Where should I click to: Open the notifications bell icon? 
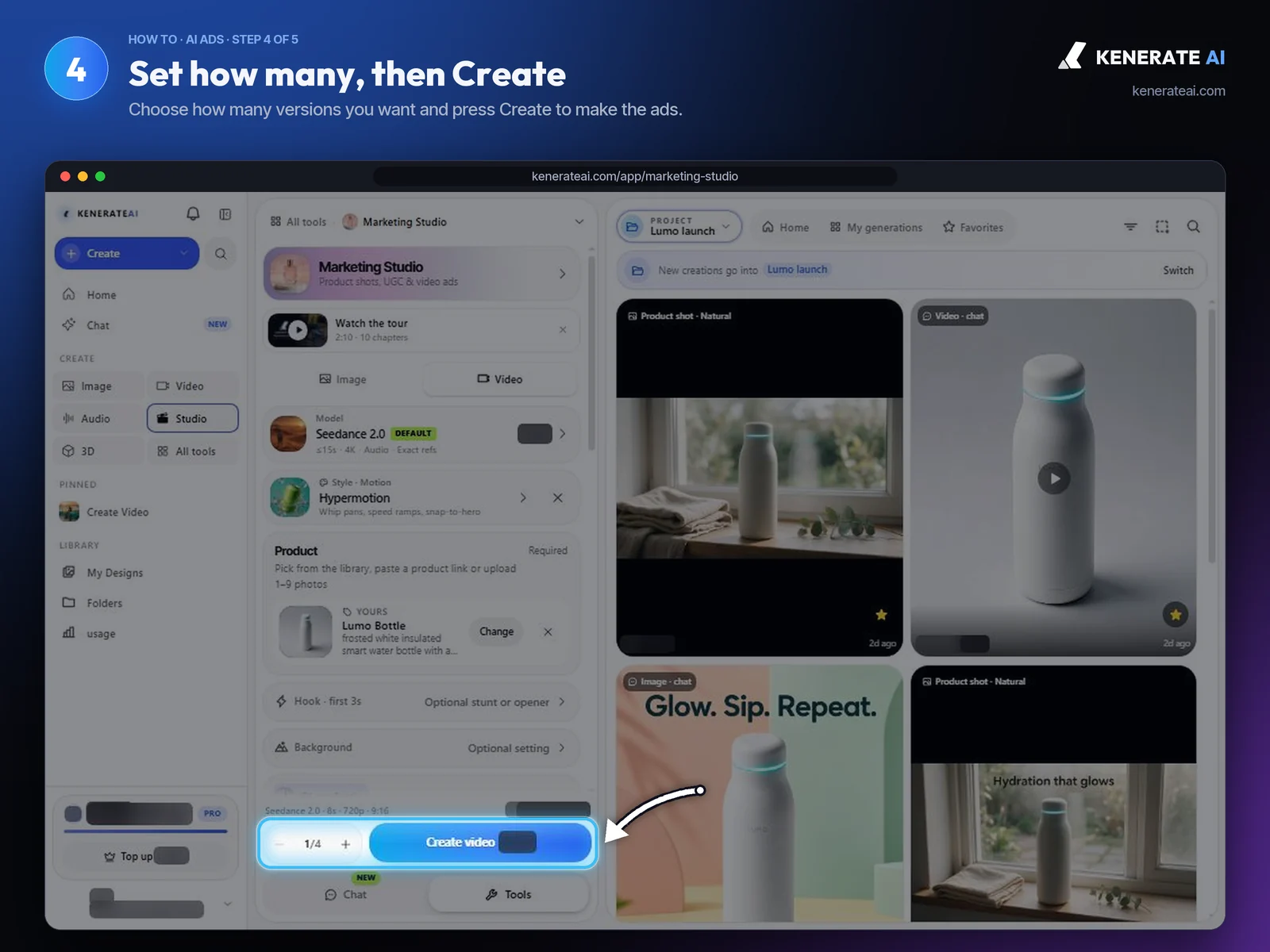click(193, 213)
